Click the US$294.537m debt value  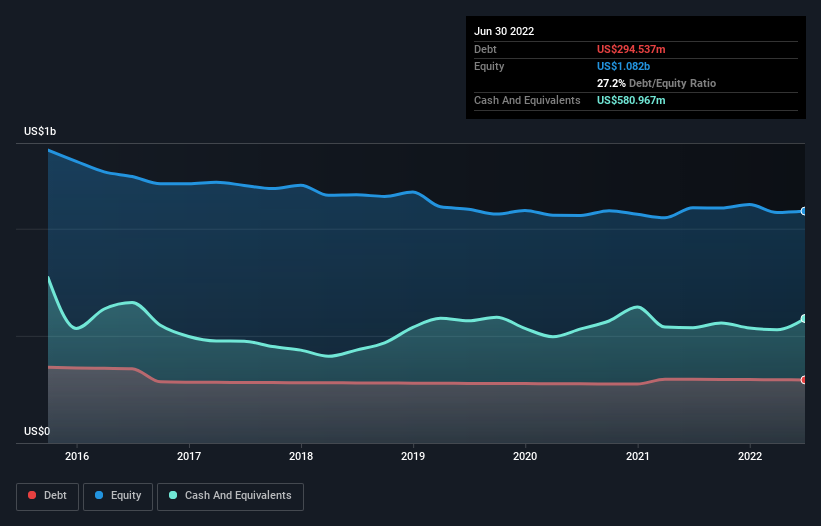point(631,49)
